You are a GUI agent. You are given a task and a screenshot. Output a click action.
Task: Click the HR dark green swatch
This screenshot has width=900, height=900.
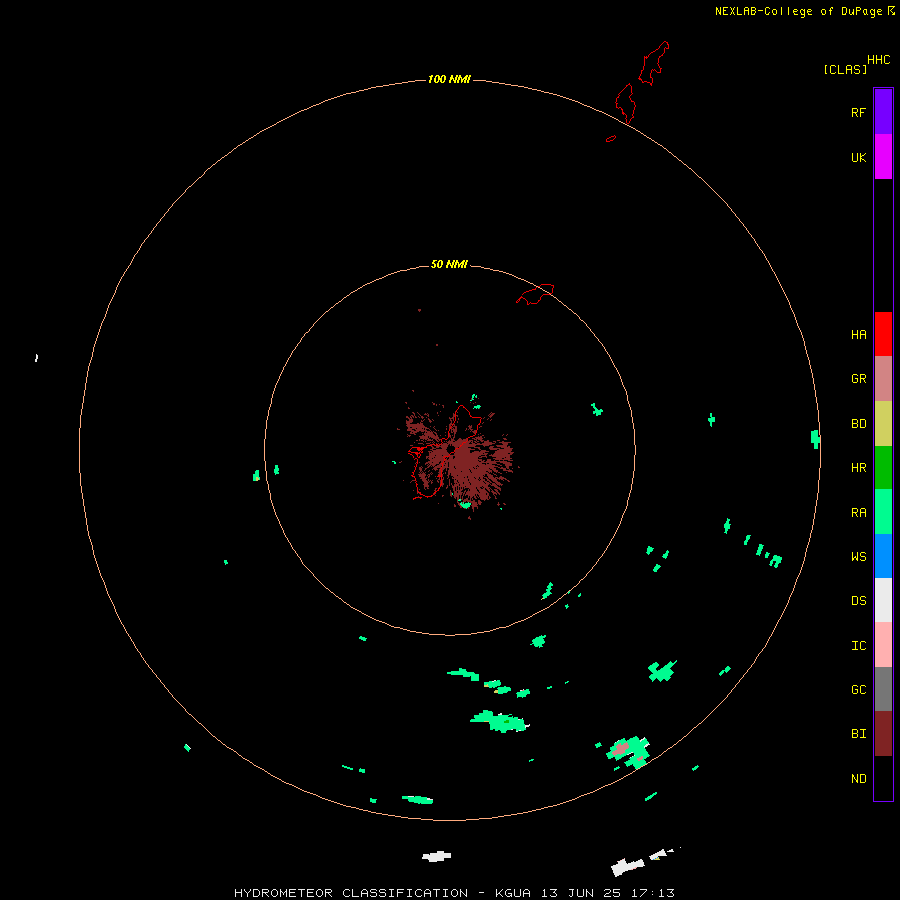[883, 468]
